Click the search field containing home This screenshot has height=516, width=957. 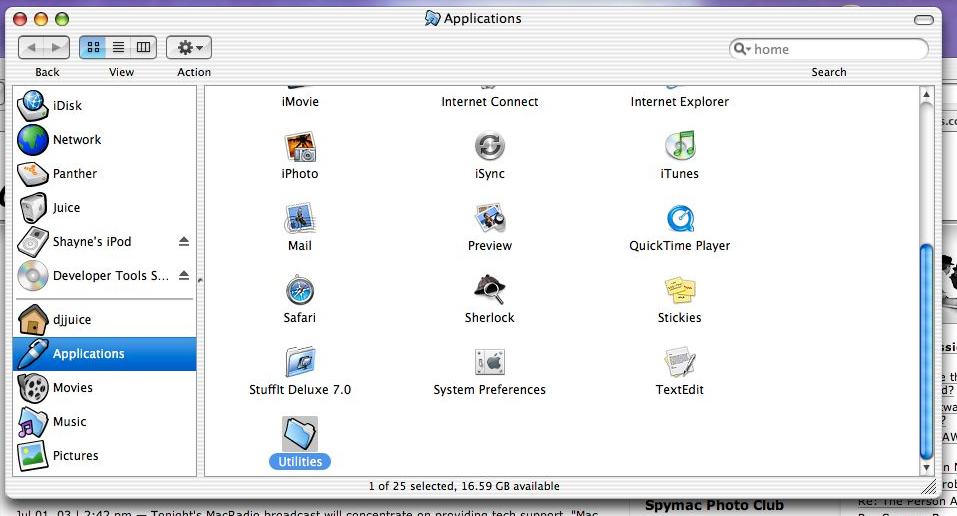[x=829, y=49]
